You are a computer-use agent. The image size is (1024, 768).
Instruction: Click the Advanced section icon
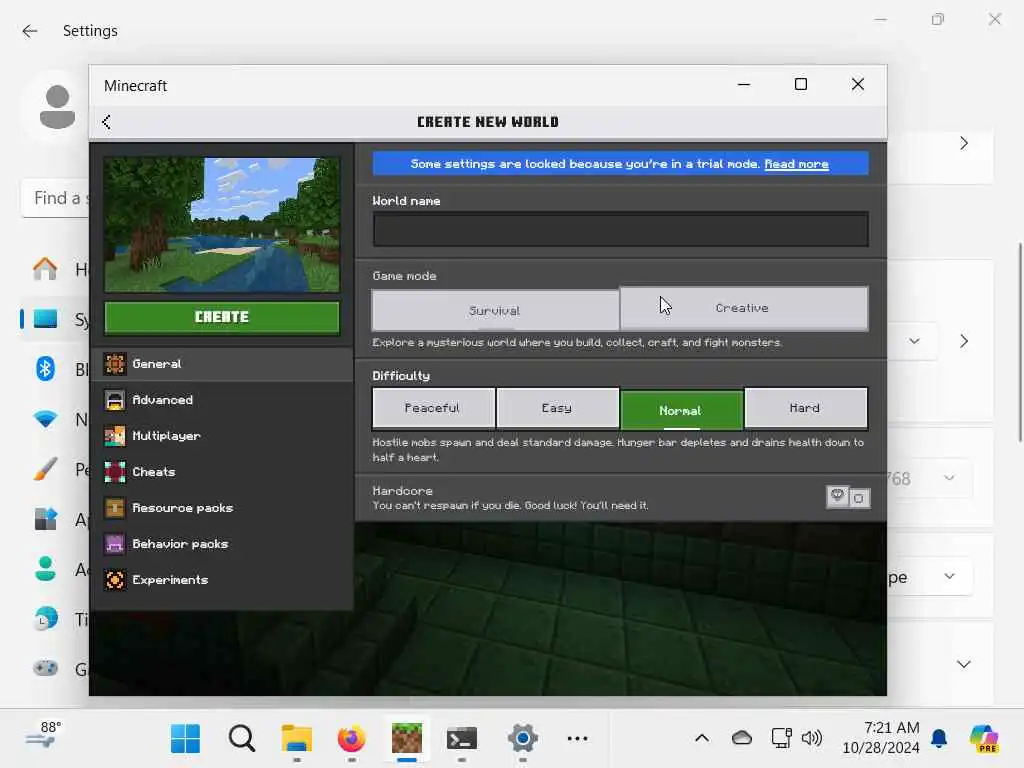point(115,400)
